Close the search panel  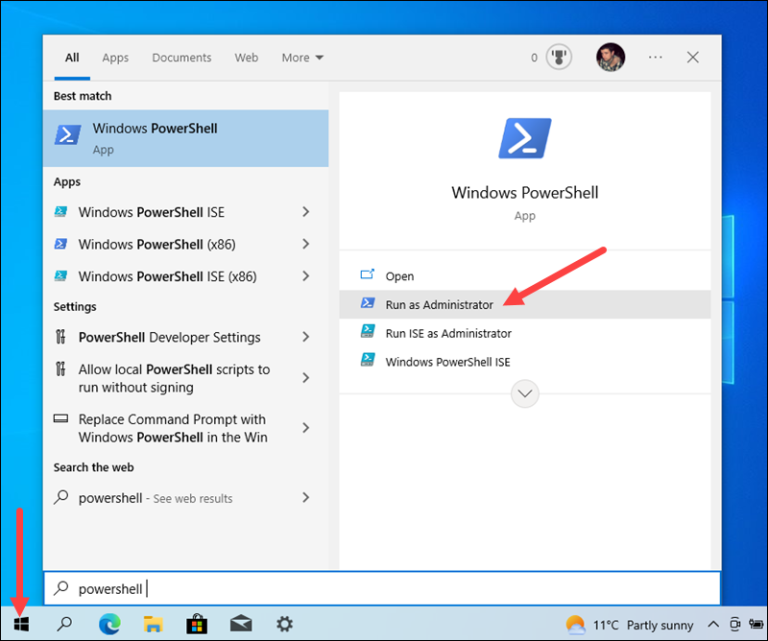coord(693,57)
